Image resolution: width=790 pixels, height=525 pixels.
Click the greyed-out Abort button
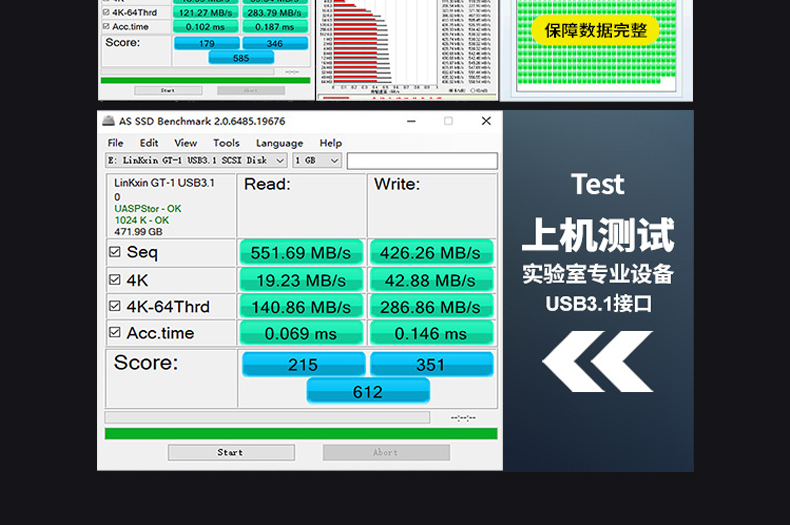click(385, 453)
